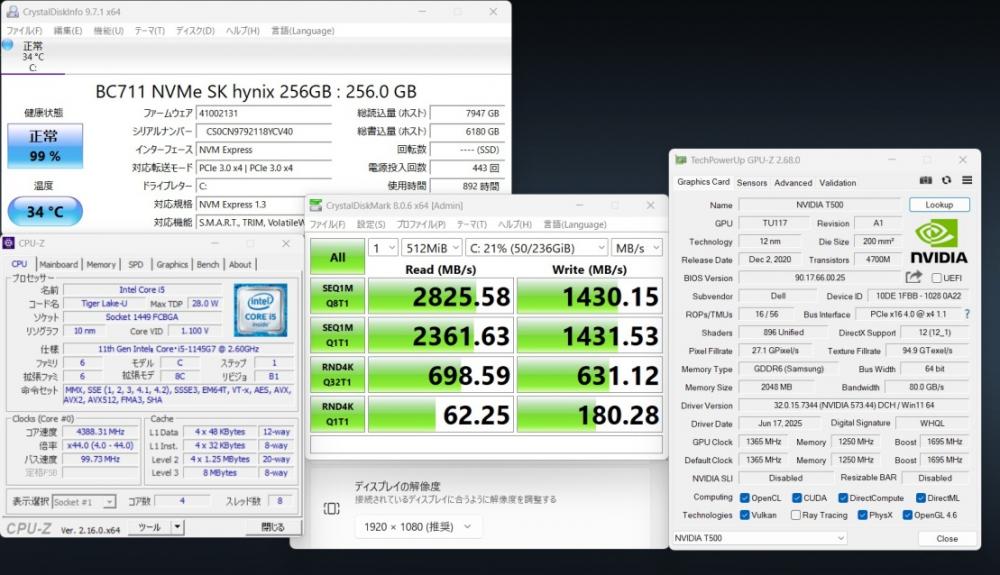
Task: Switch to the Memory tab in CPU-Z
Action: pos(101,264)
